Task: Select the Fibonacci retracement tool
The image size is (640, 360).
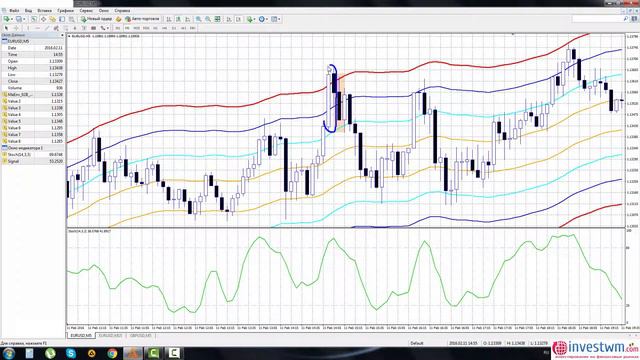Action: point(66,28)
